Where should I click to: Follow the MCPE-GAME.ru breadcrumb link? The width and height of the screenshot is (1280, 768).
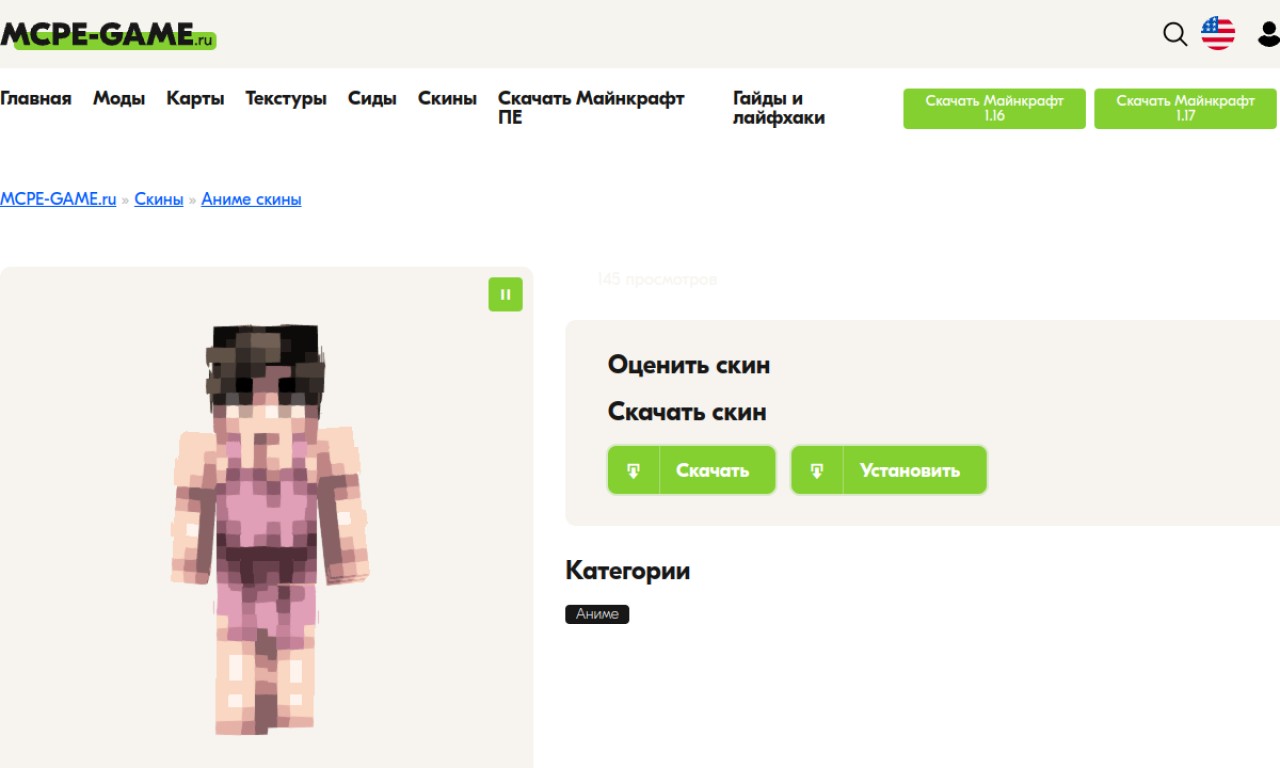tap(58, 199)
